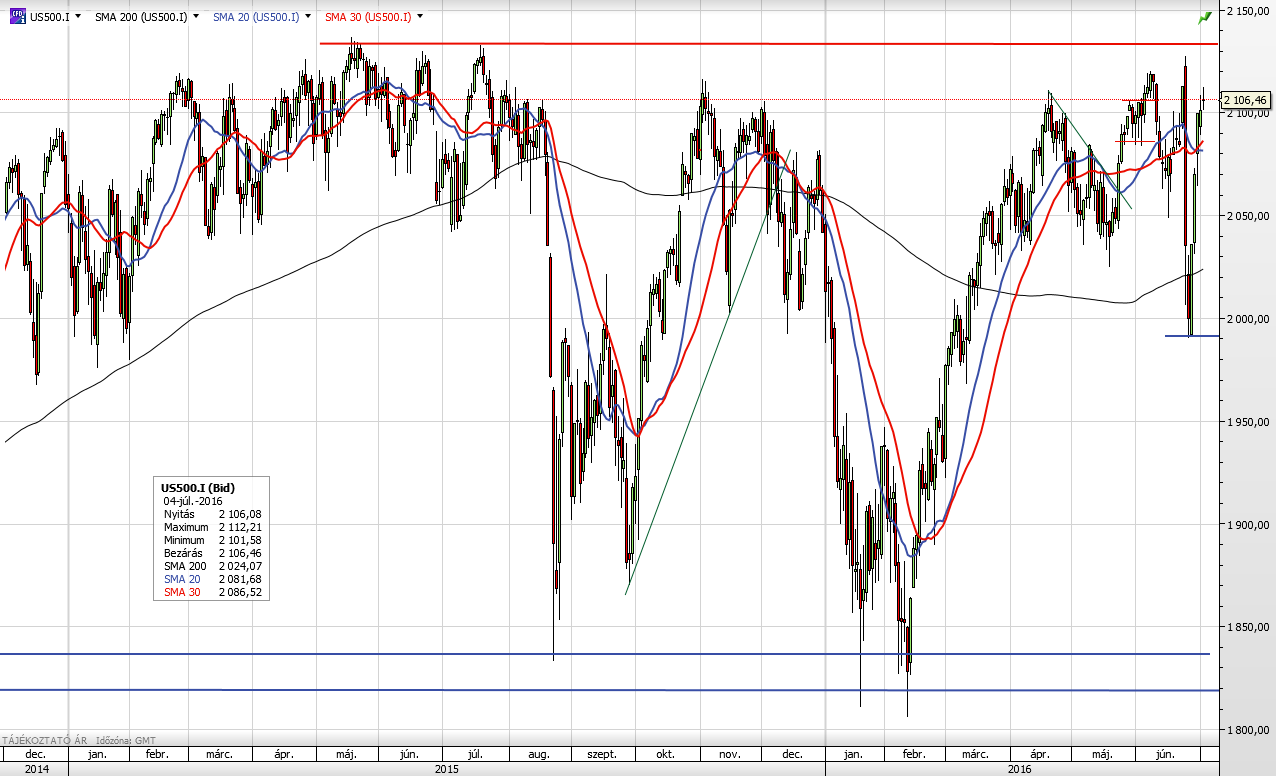1276x776 pixels.
Task: Click the 2015 year label
Action: pyautogui.click(x=447, y=768)
